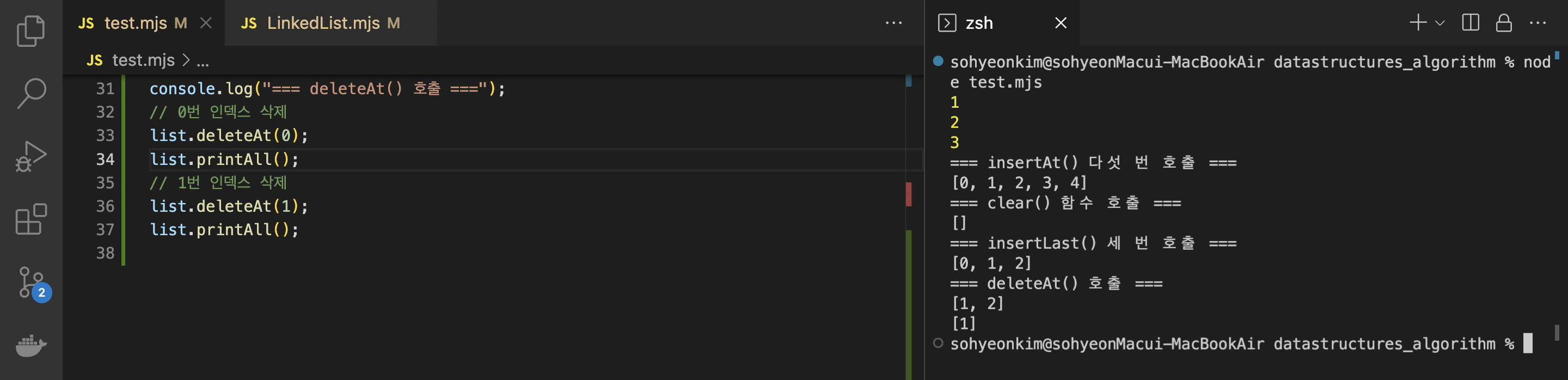Click line number 36 in the gutter
Viewport: 1568px width, 380px height.
pyautogui.click(x=105, y=206)
